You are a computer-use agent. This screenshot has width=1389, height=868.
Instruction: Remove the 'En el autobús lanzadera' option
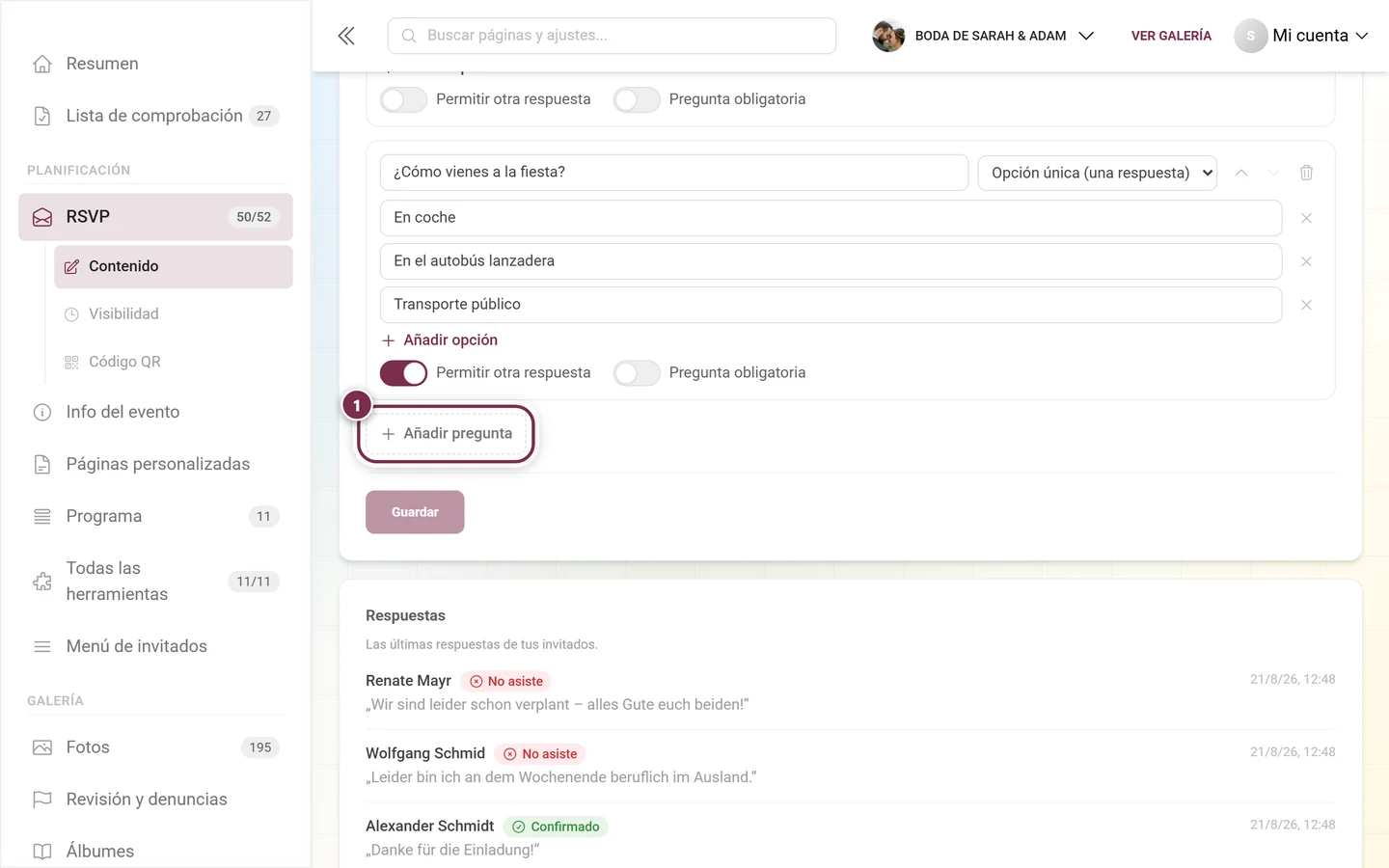[x=1306, y=261]
